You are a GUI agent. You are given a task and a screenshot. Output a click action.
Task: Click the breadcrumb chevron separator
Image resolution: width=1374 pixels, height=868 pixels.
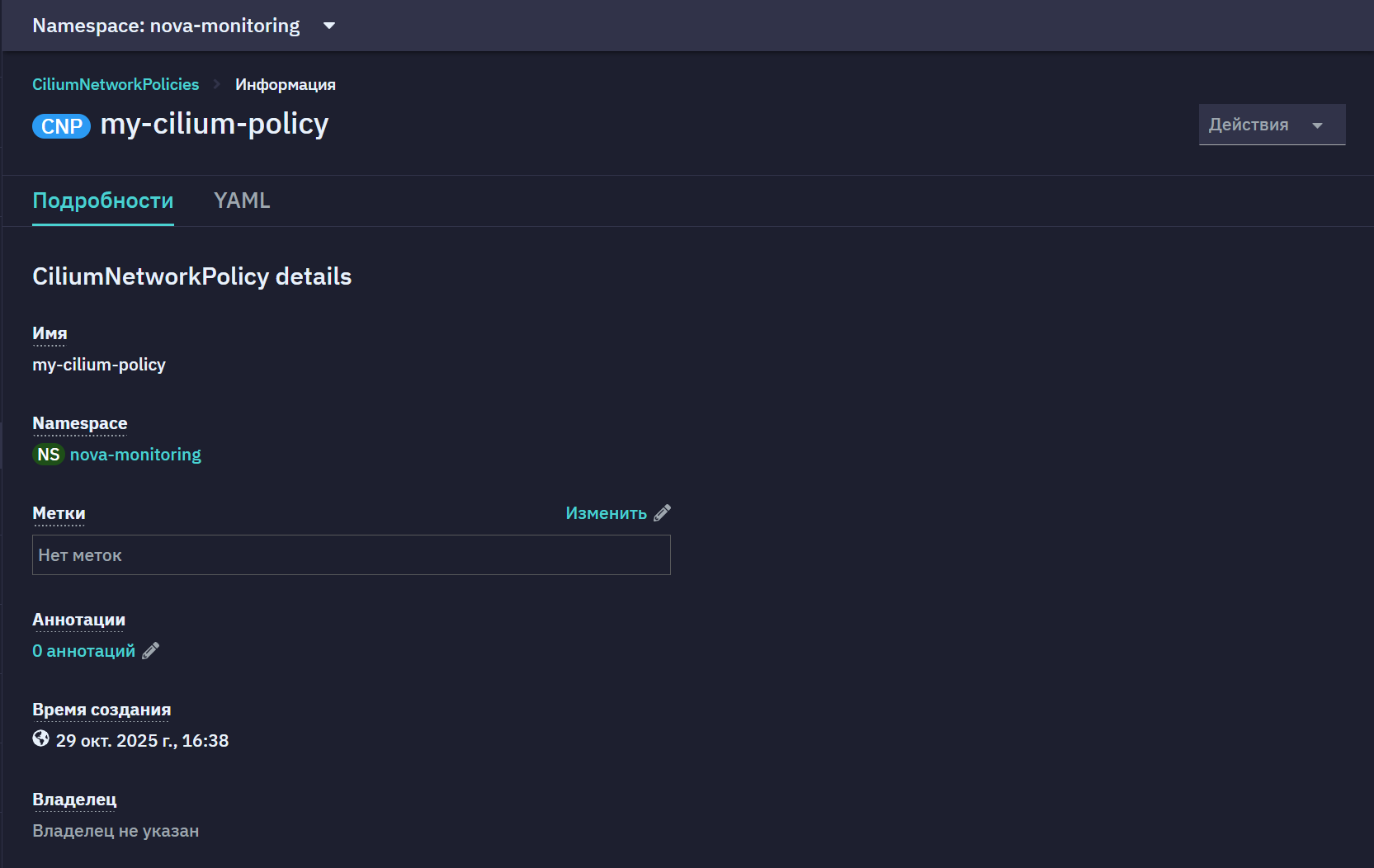click(217, 84)
